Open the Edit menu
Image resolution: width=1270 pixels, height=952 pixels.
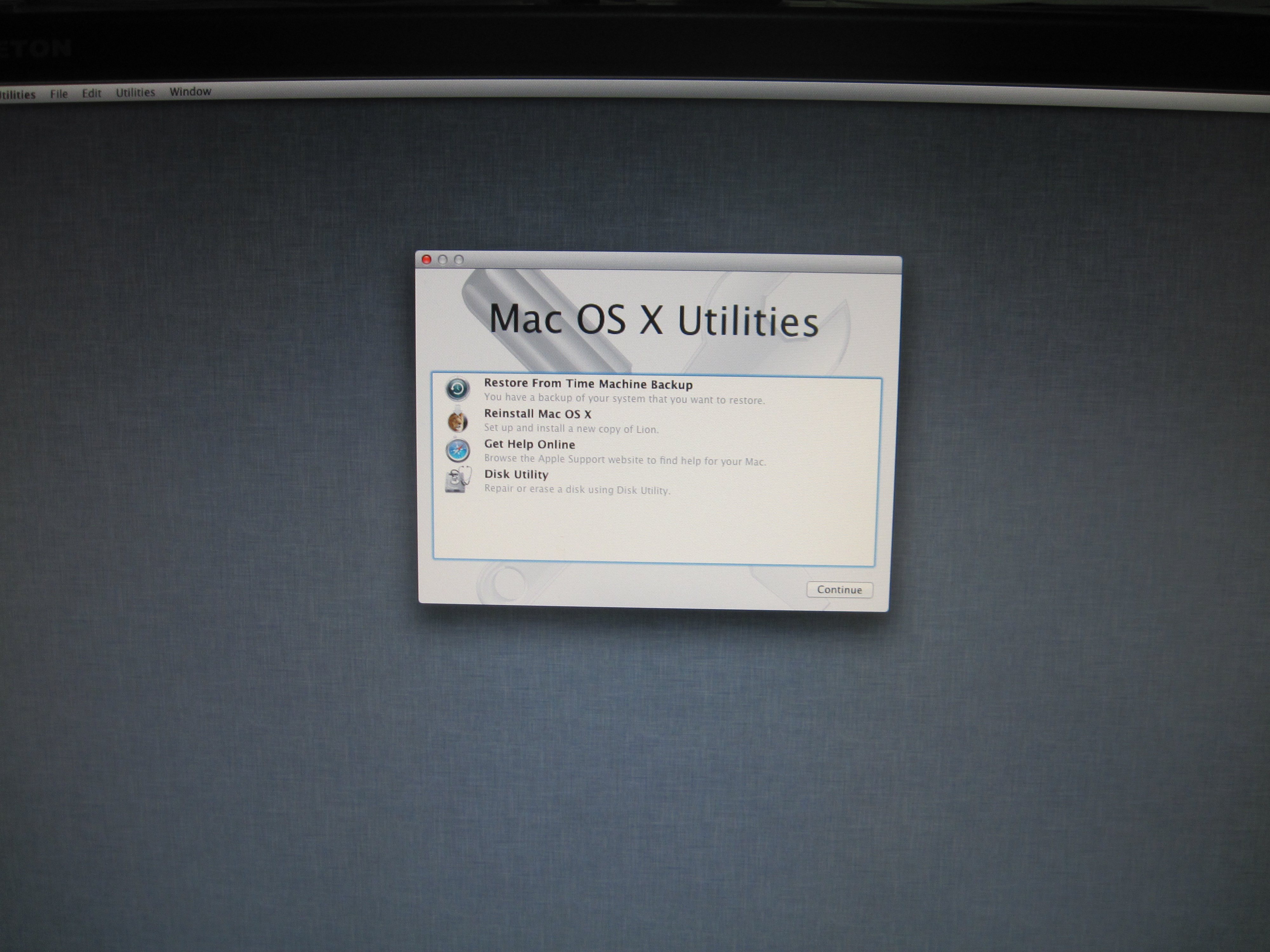[x=91, y=94]
